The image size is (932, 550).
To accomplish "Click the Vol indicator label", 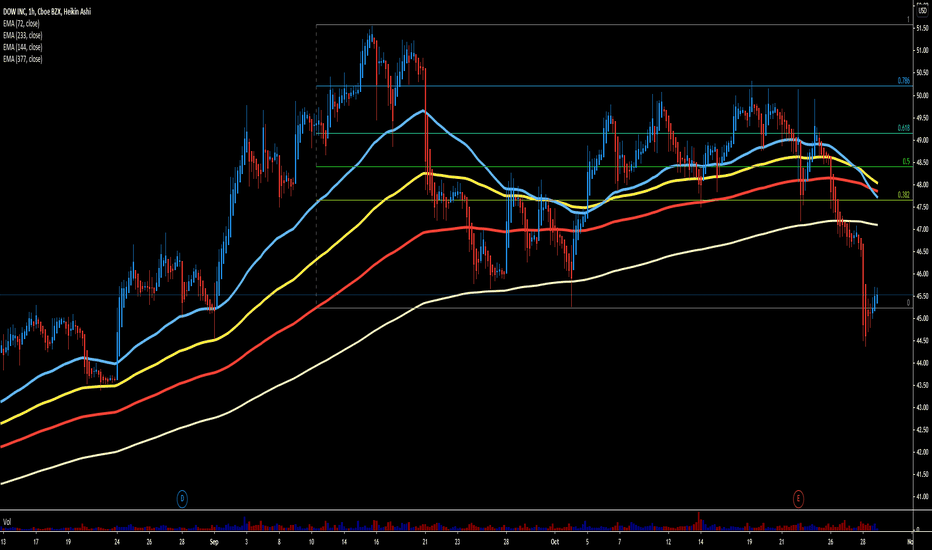I will (x=7, y=521).
